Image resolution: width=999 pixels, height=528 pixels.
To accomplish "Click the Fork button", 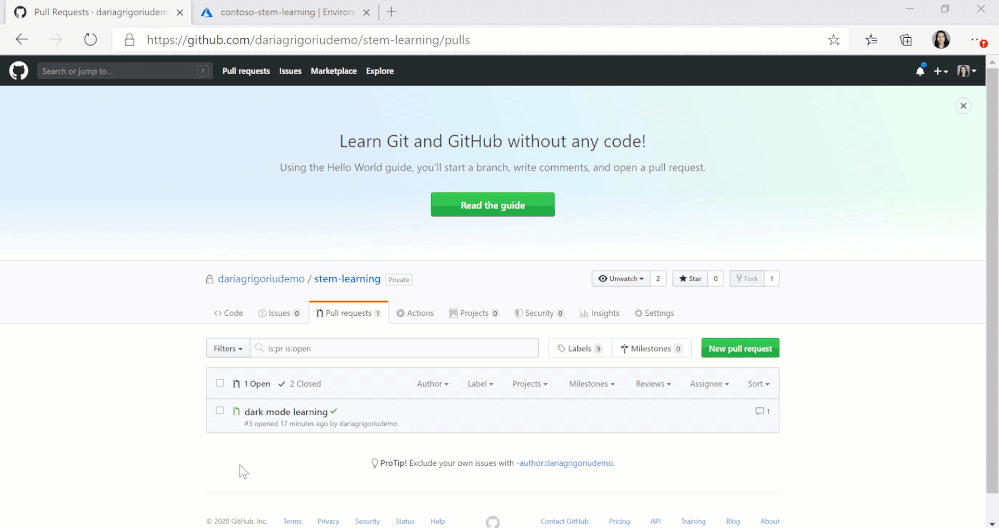I will (747, 278).
